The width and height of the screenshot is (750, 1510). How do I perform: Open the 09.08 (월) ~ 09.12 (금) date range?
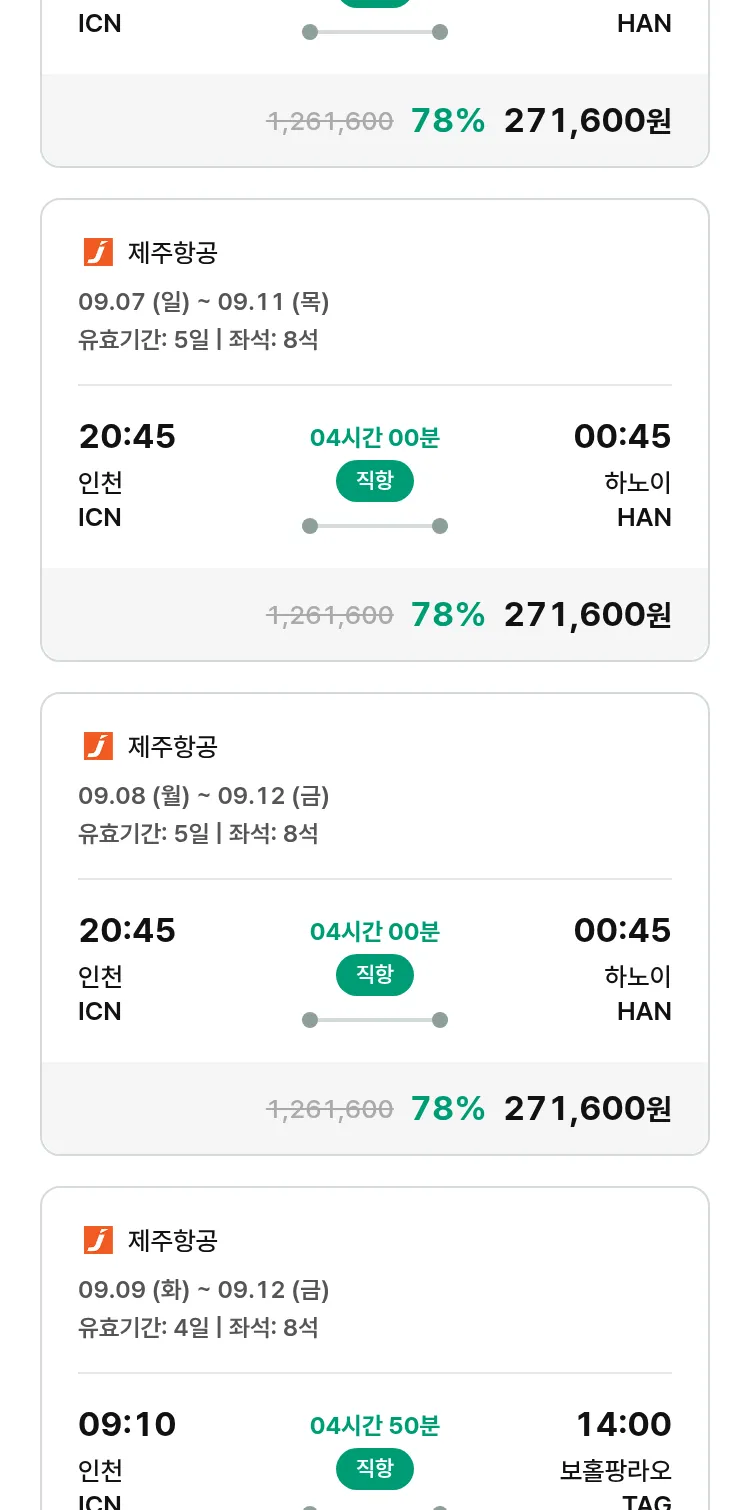(x=204, y=796)
